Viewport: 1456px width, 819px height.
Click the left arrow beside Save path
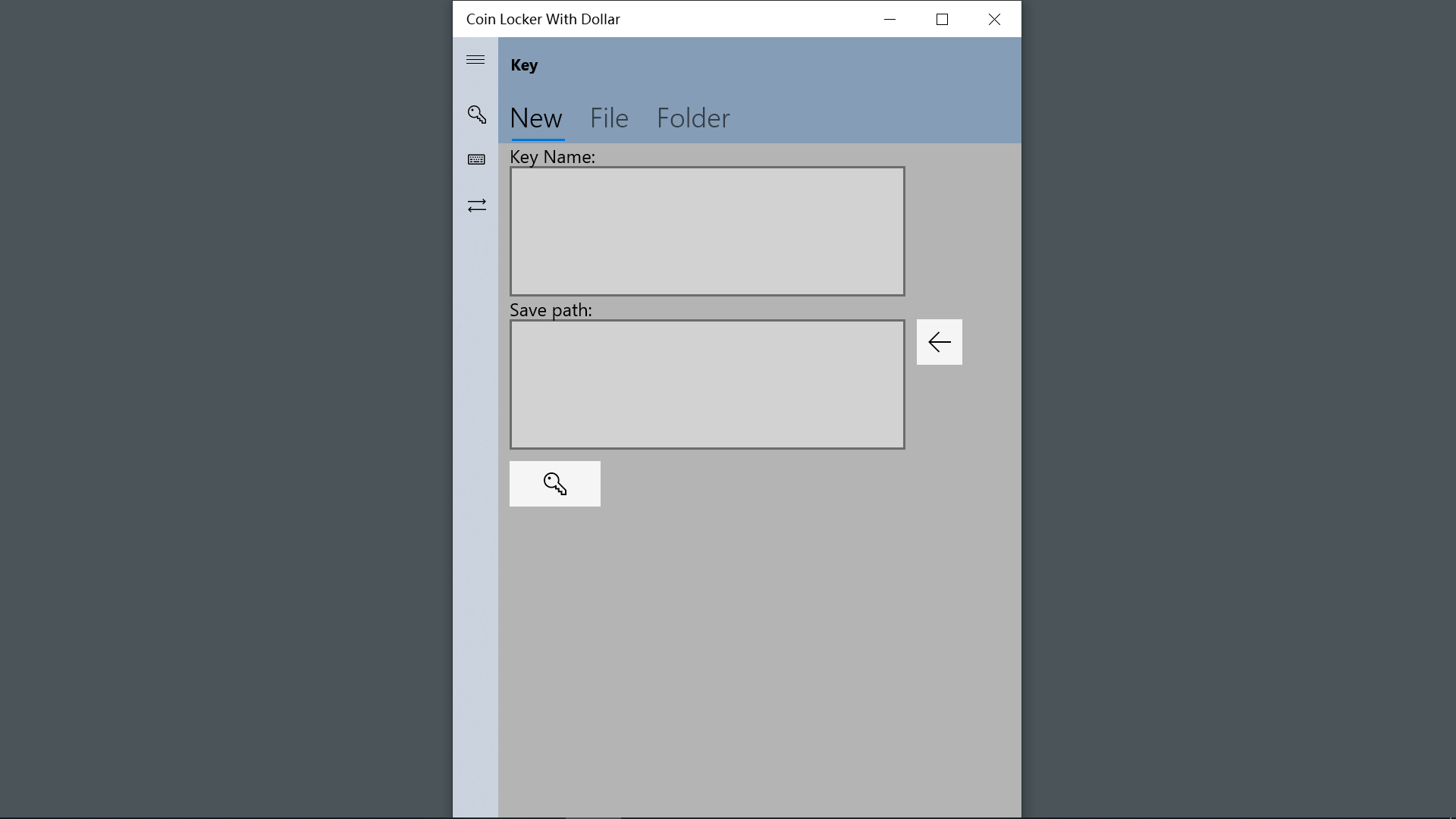pyautogui.click(x=939, y=342)
